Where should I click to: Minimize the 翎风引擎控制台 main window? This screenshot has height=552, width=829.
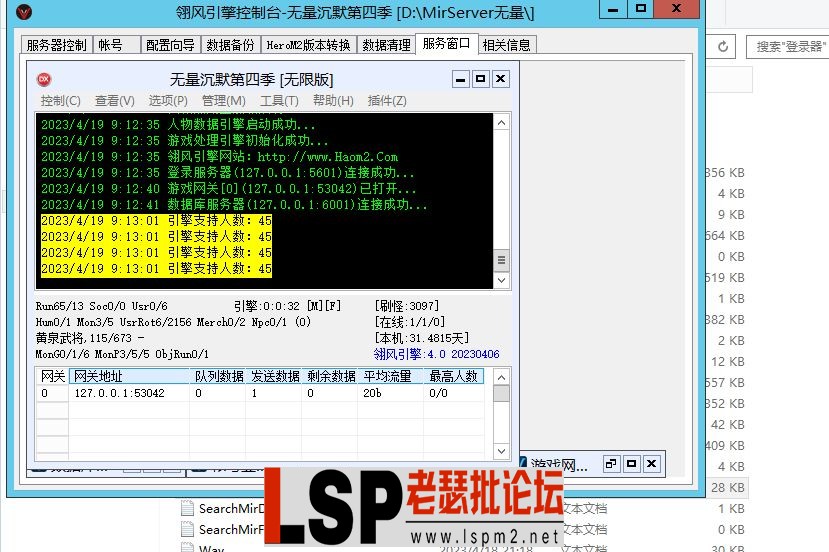[x=613, y=9]
